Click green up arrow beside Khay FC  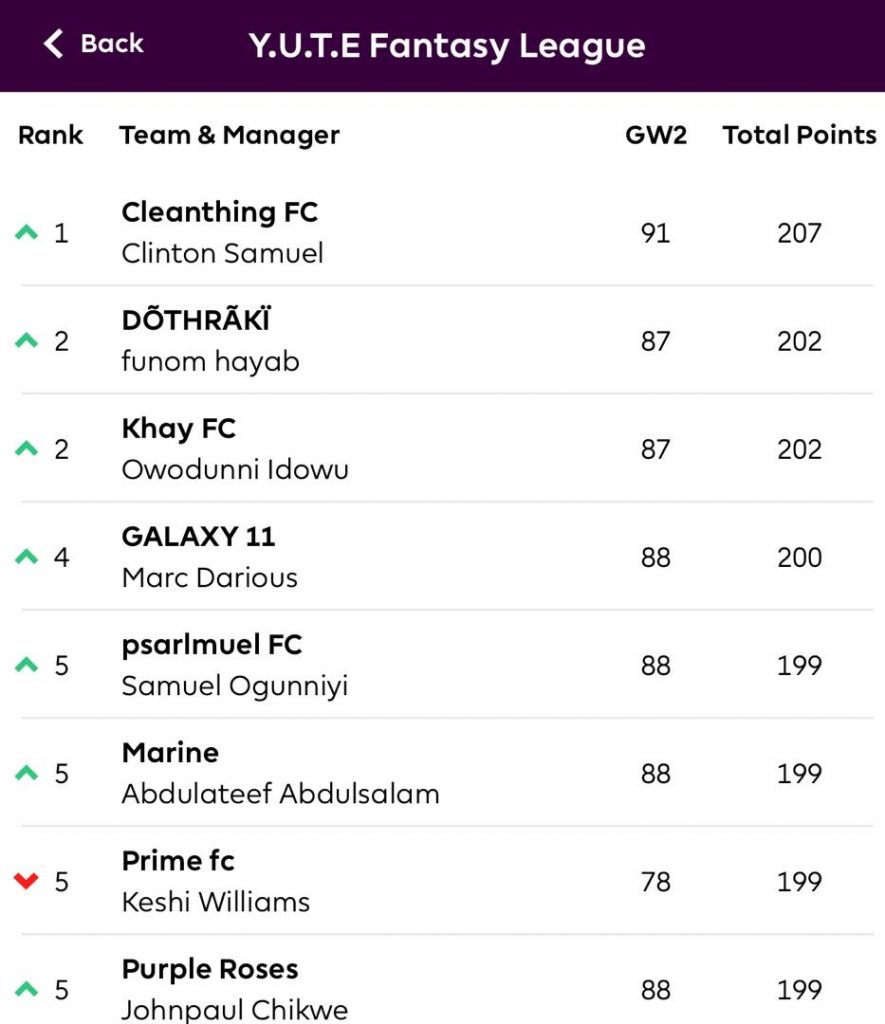27,448
